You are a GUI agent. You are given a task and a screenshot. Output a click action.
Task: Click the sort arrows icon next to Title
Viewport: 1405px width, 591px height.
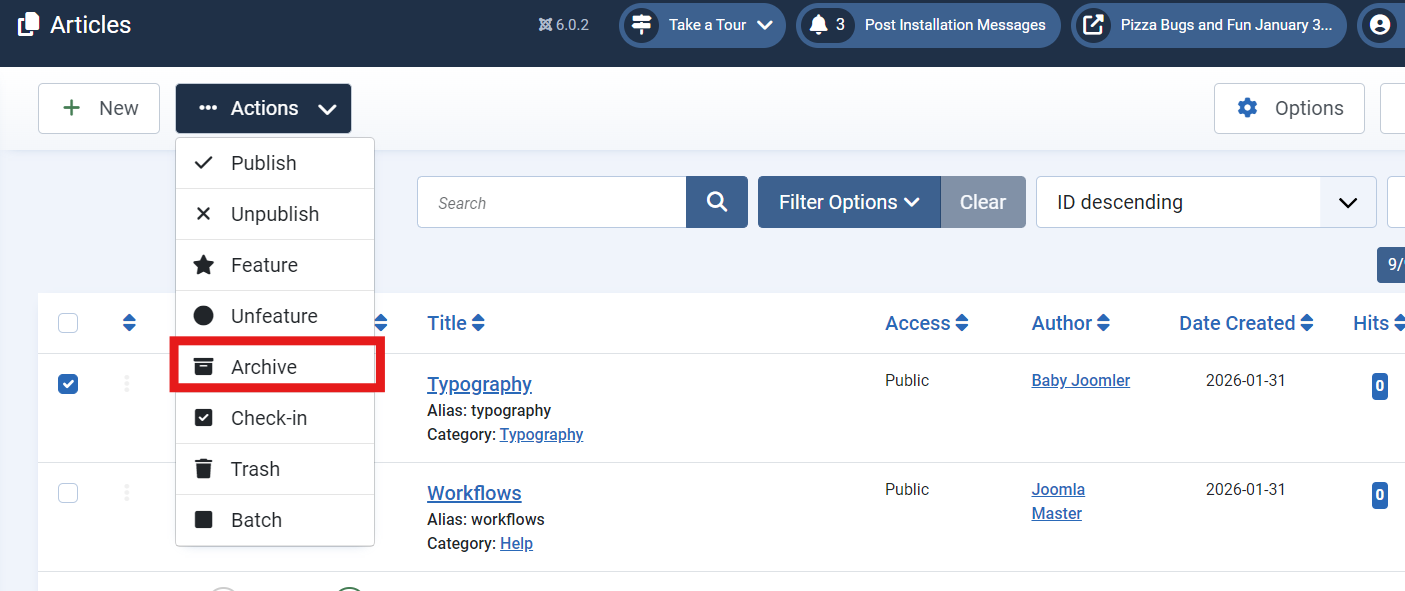[x=478, y=323]
